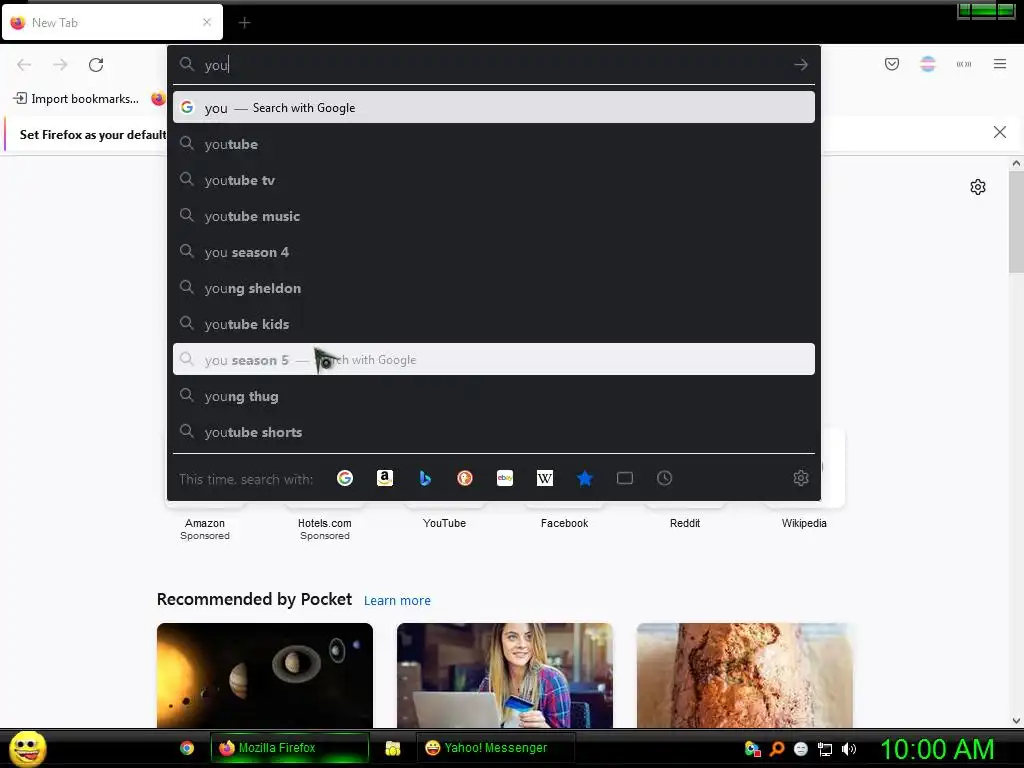The width and height of the screenshot is (1024, 768).
Task: Open Import bookmarks toolbar item
Action: coord(76,99)
